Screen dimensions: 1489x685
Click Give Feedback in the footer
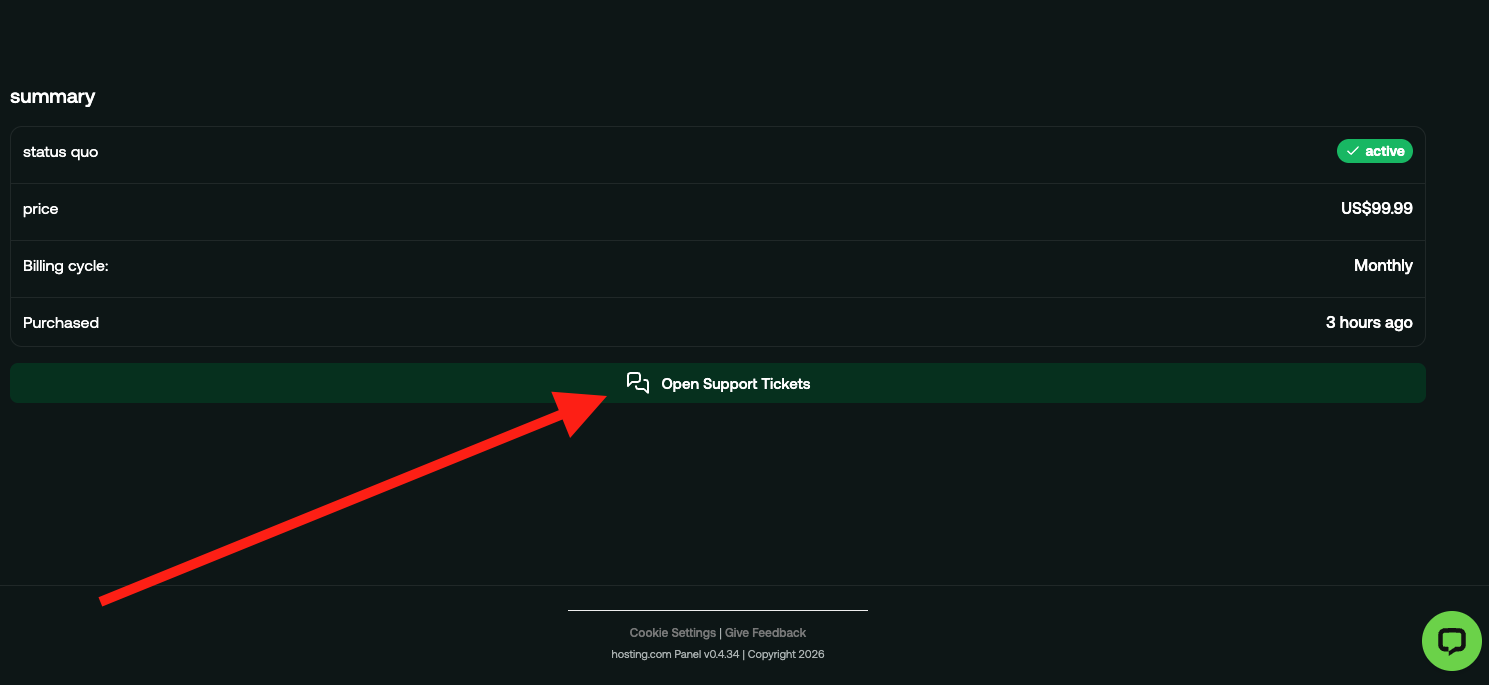click(765, 632)
